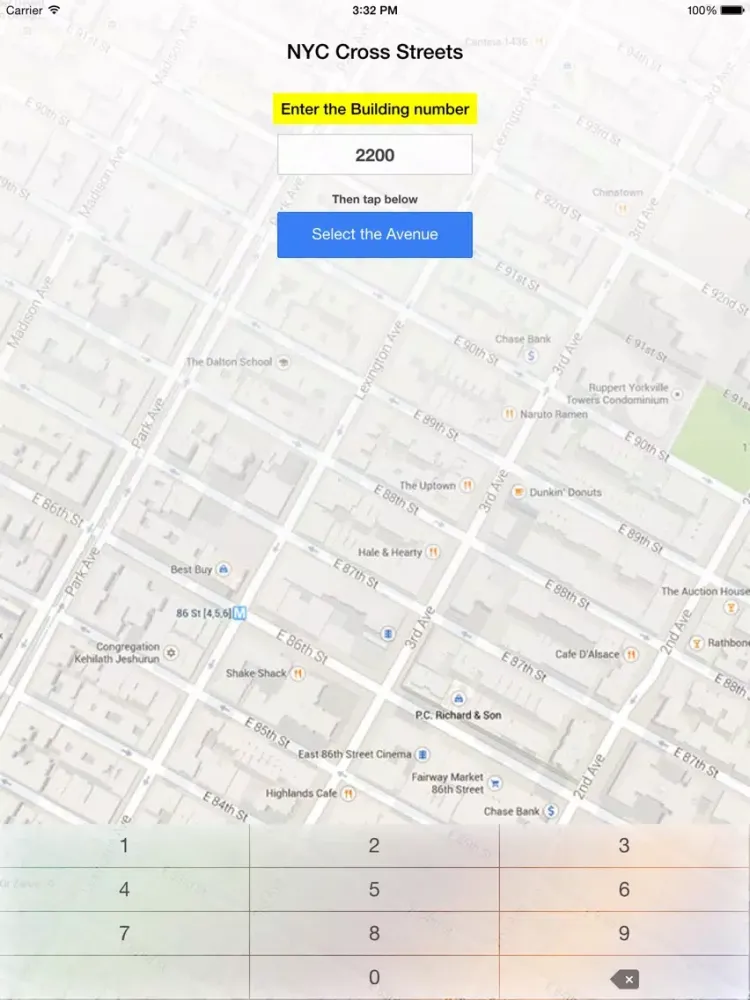Tap keypad digit 7
The image size is (750, 1000).
(124, 933)
